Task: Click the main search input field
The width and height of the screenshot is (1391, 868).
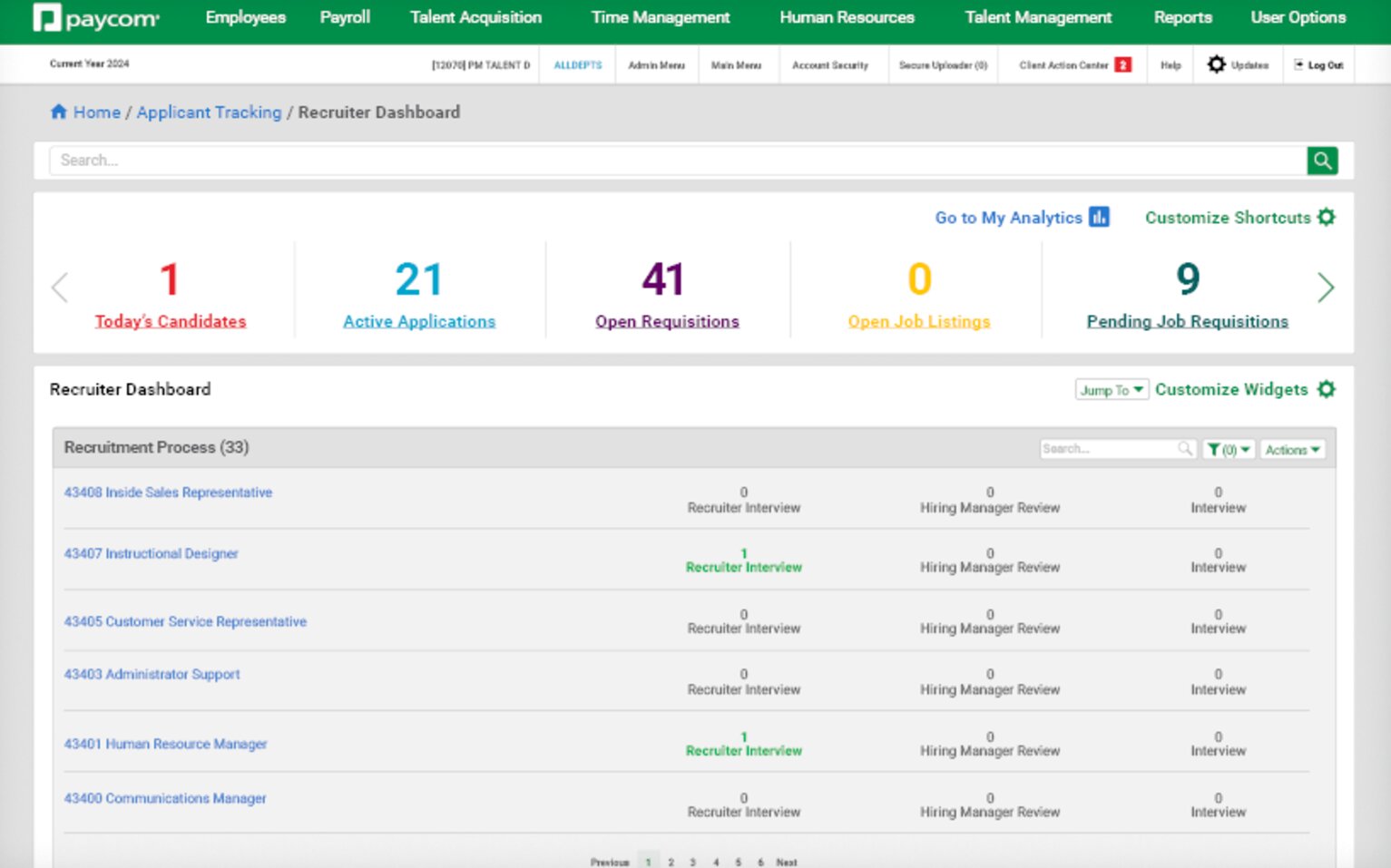Action: (x=676, y=161)
